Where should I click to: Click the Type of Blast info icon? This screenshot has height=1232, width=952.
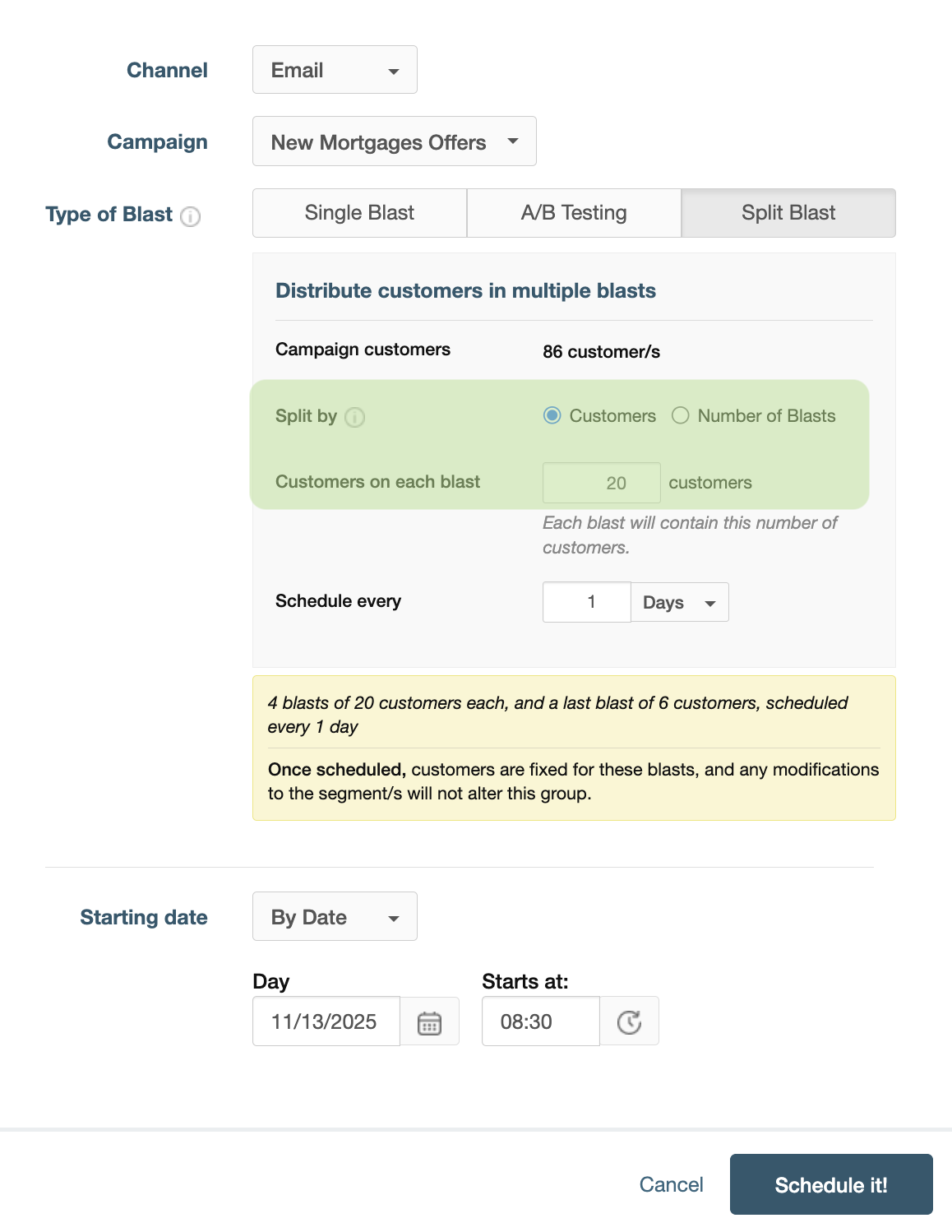click(191, 217)
